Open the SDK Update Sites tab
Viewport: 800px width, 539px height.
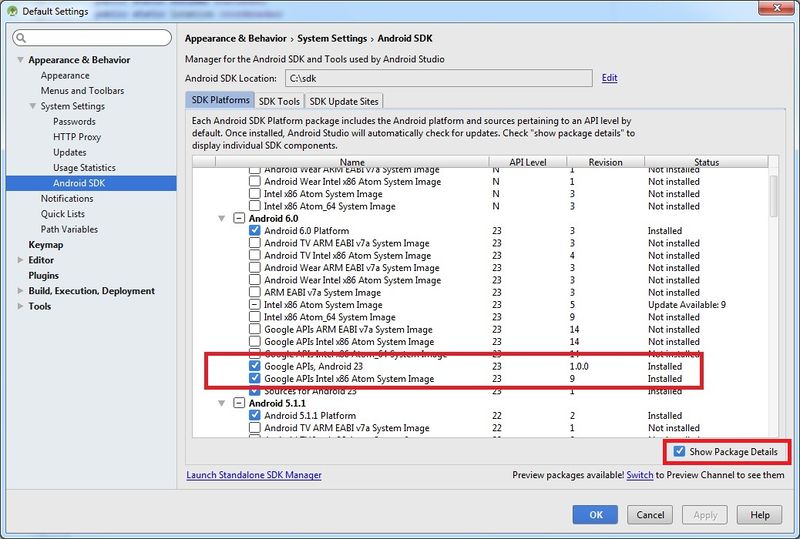pos(344,101)
